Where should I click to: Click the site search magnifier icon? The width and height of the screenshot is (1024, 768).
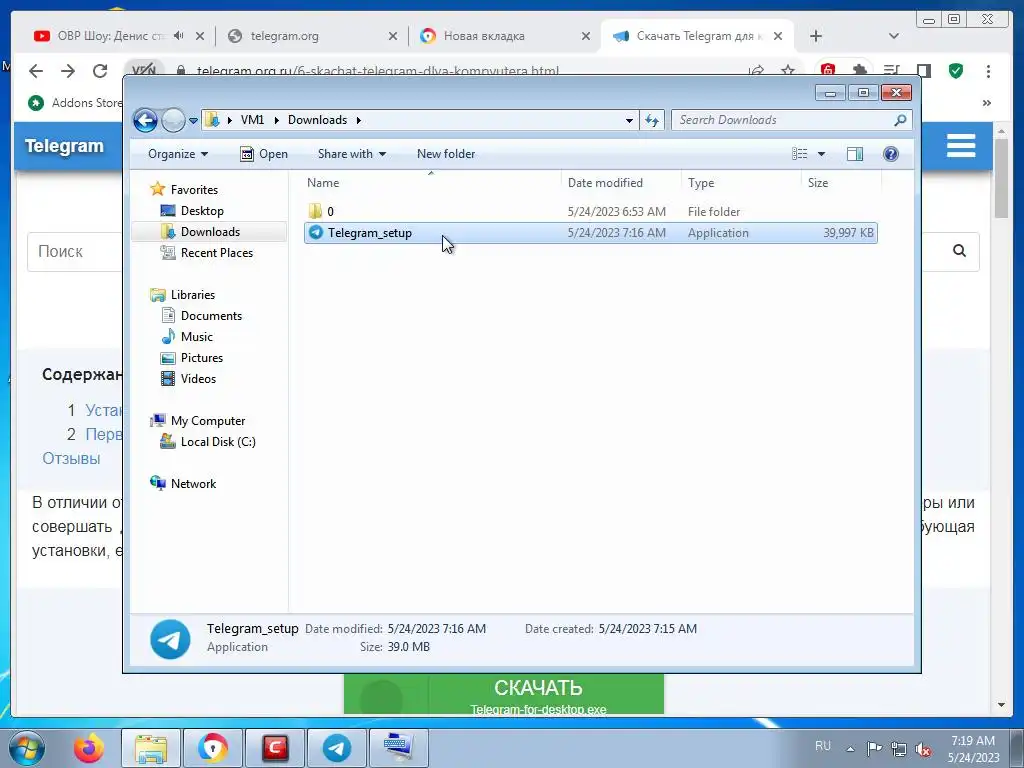pos(959,251)
